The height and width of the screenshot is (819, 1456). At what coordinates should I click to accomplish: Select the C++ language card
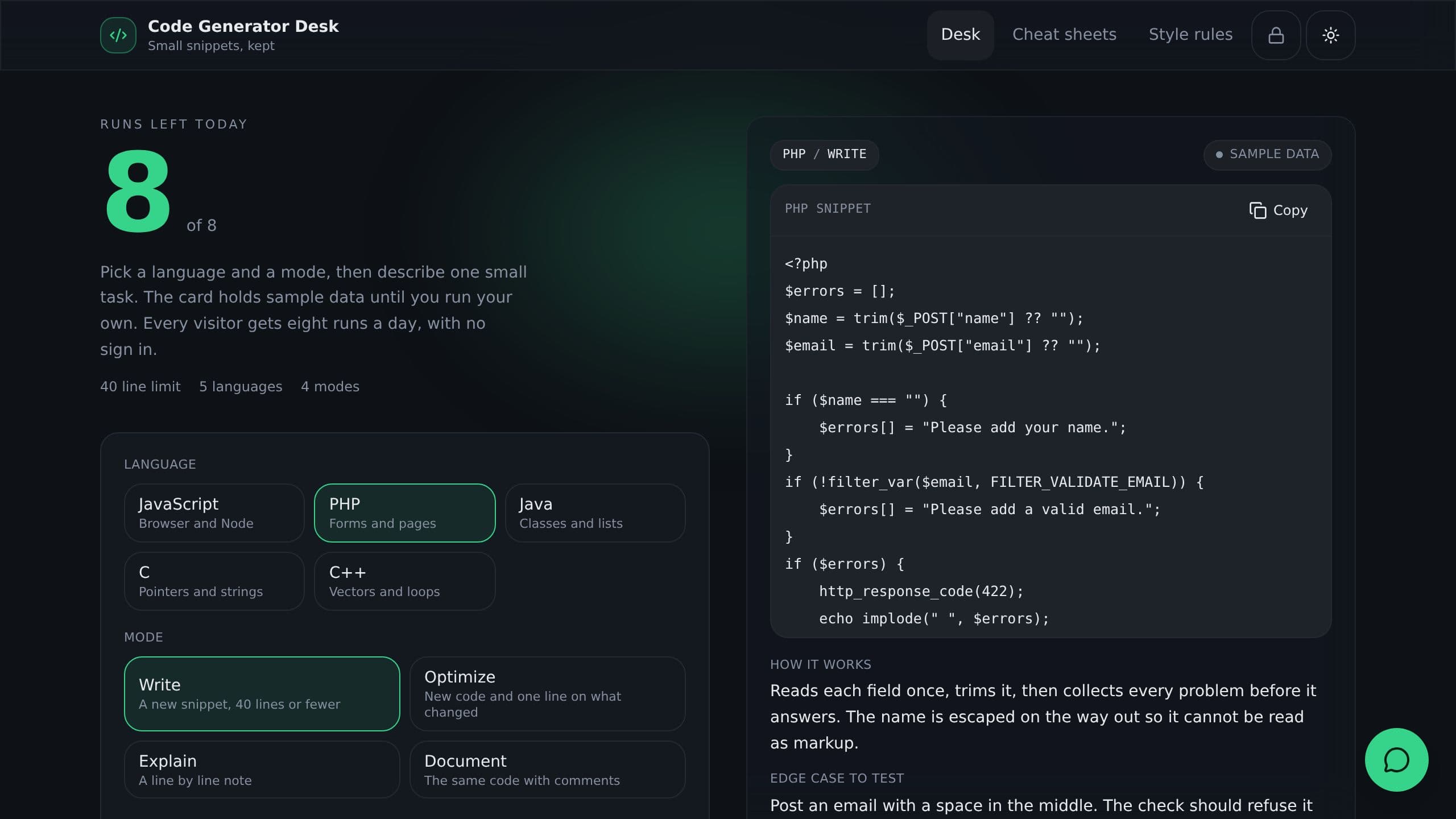point(404,581)
